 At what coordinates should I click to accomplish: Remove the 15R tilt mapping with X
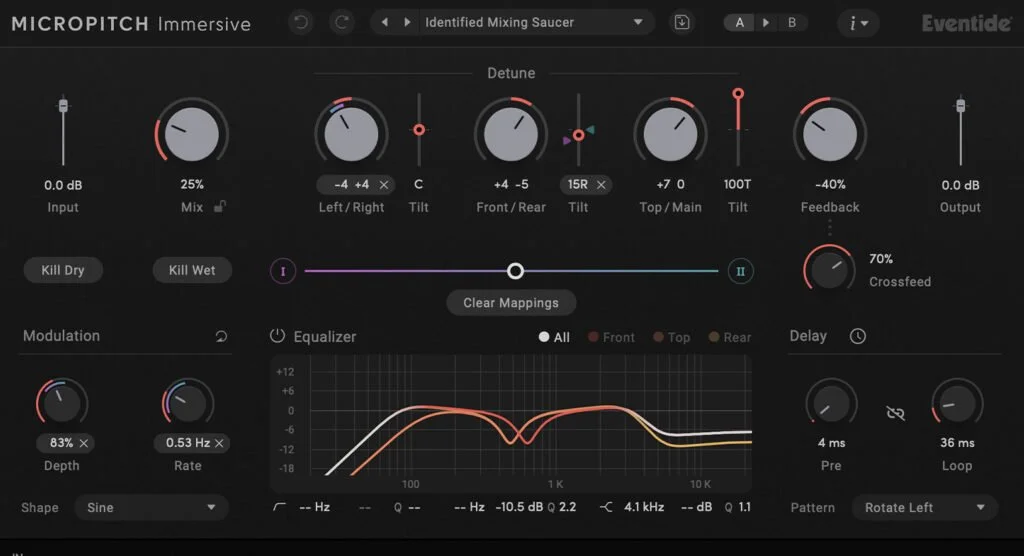(601, 185)
